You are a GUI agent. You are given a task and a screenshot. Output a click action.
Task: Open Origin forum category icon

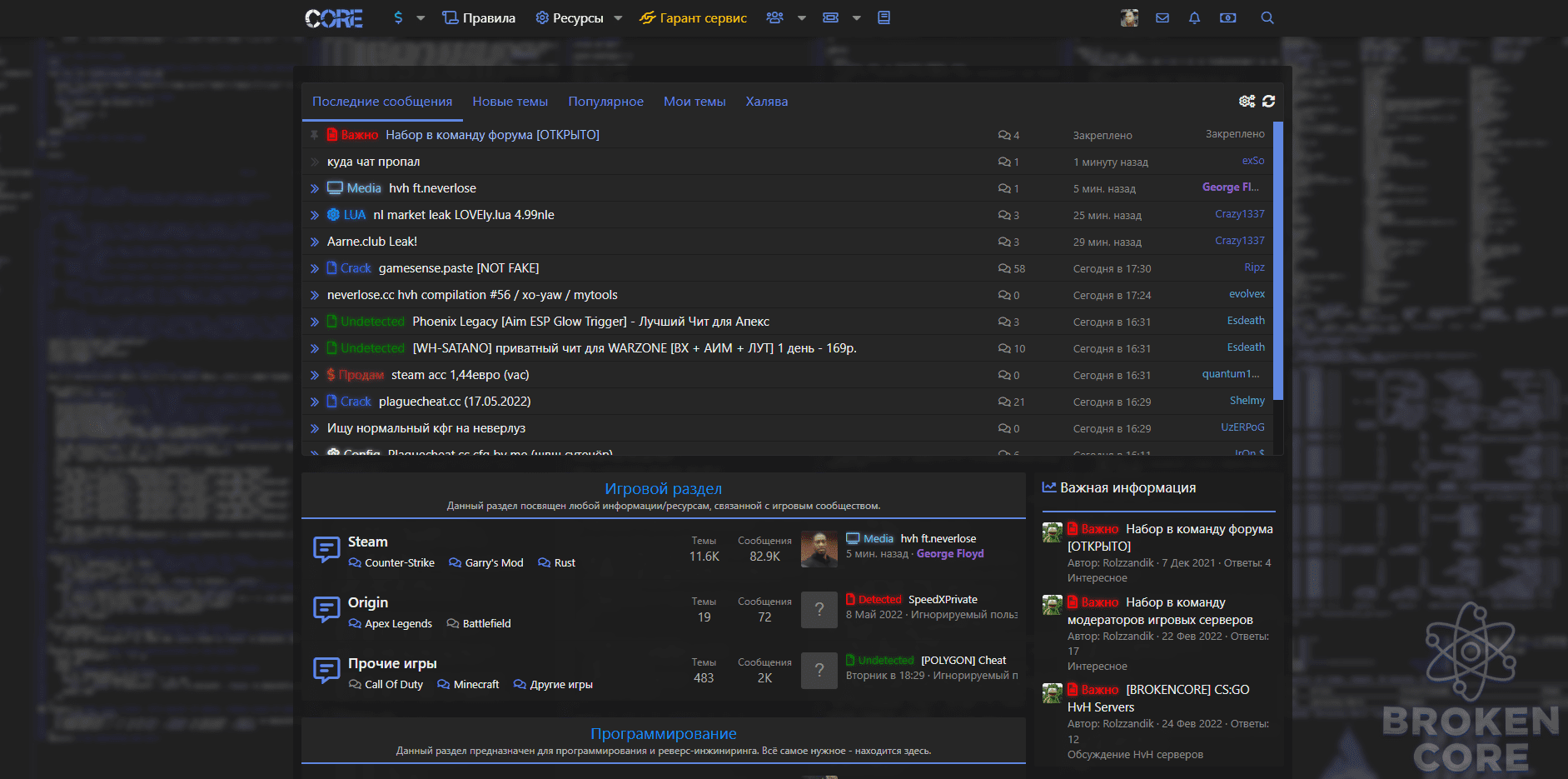[x=326, y=611]
